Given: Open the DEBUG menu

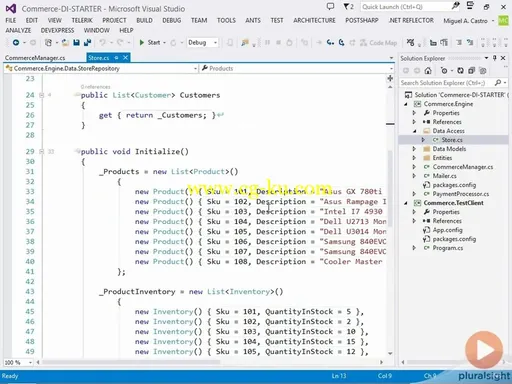Looking at the screenshot, I should click(172, 20).
